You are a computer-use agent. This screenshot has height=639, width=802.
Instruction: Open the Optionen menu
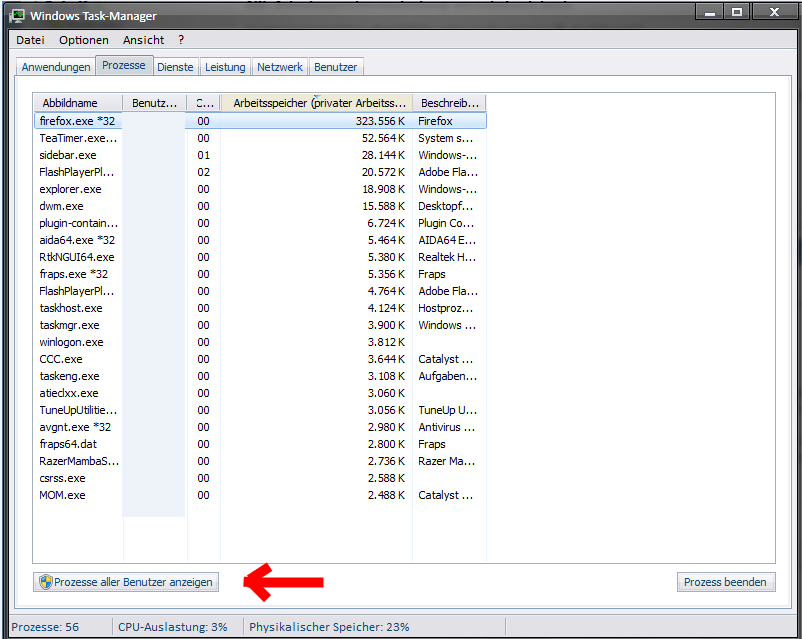(84, 40)
